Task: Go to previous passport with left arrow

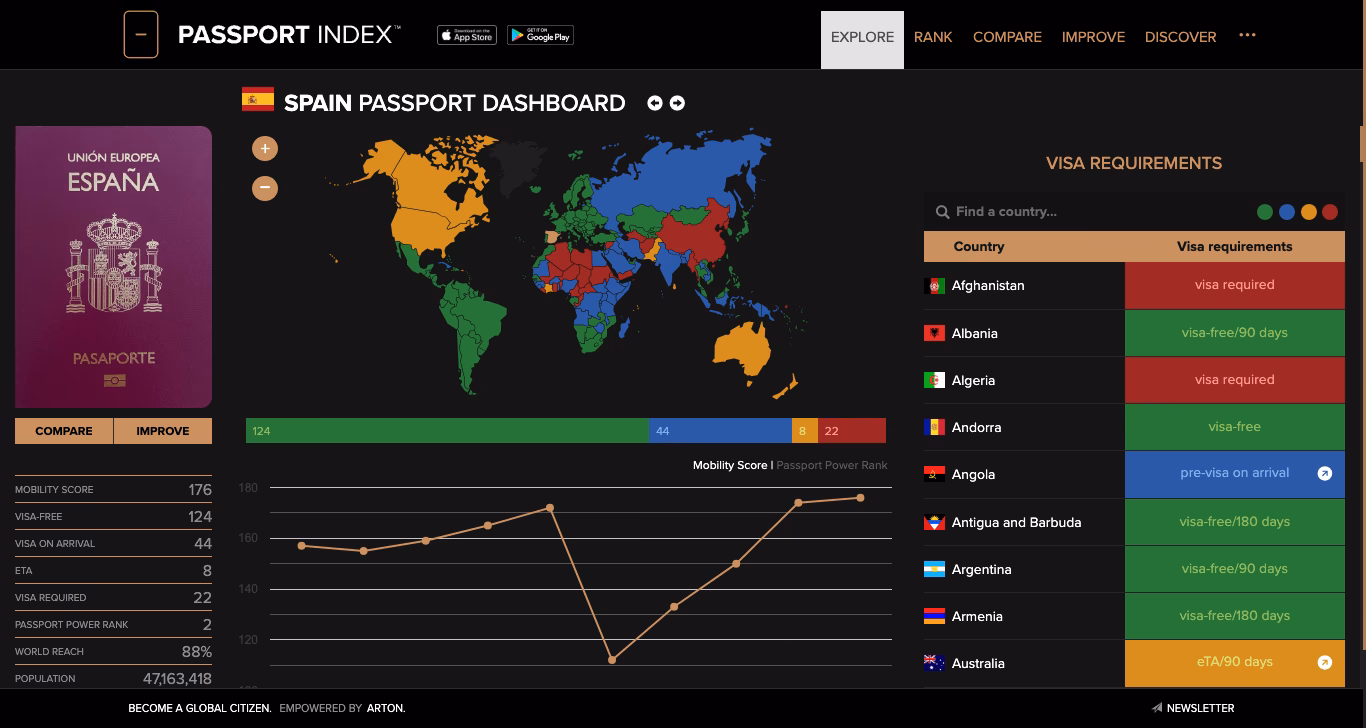Action: coord(655,103)
